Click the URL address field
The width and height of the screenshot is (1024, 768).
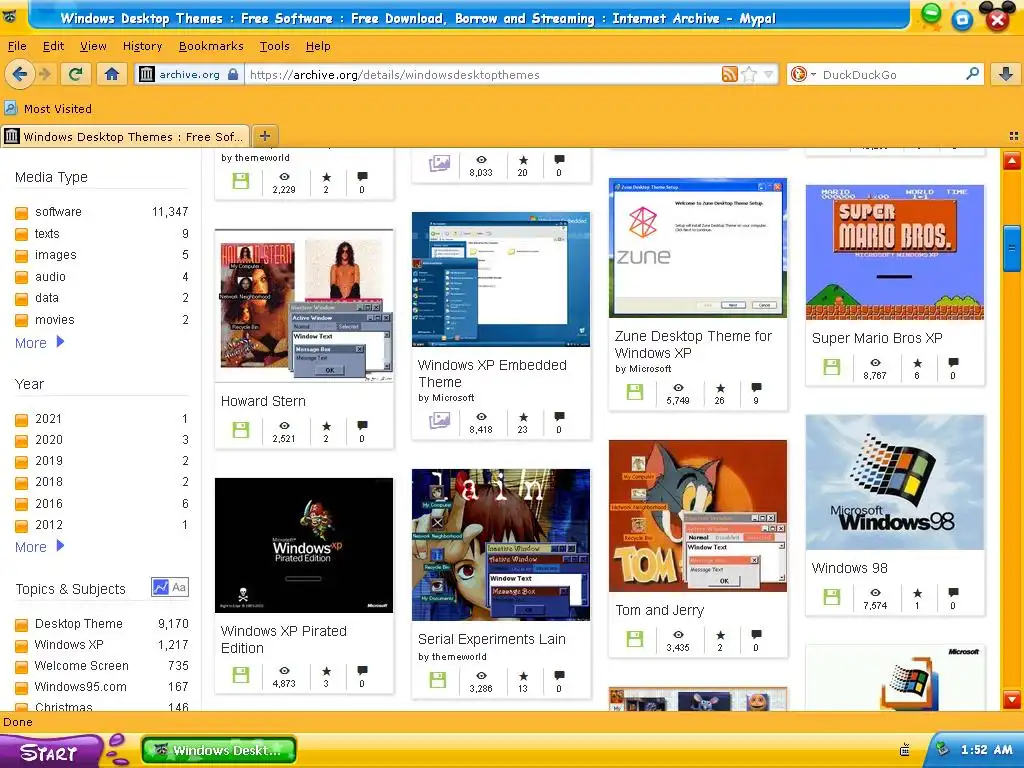tap(483, 74)
